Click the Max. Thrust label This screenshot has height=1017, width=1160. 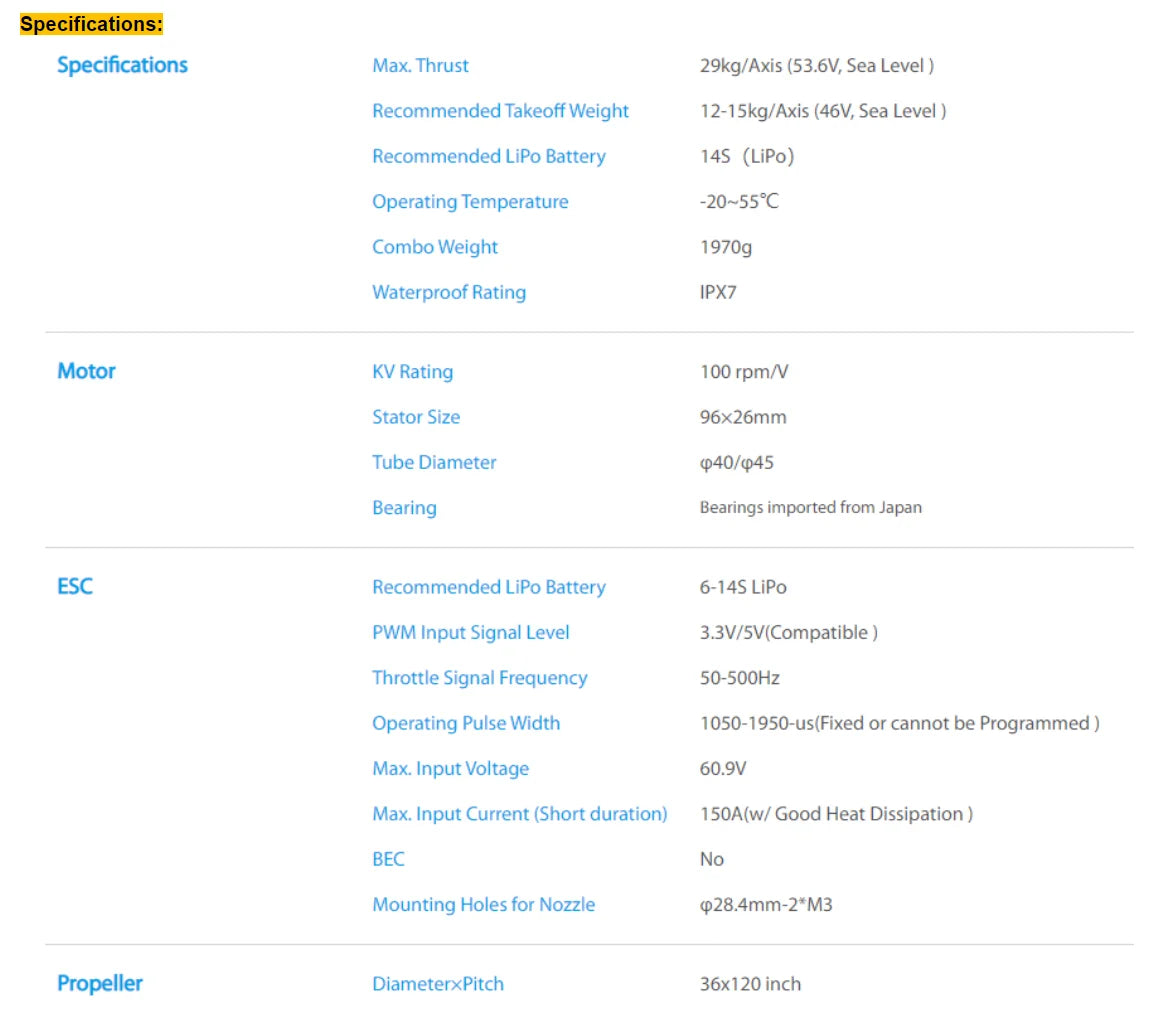420,65
